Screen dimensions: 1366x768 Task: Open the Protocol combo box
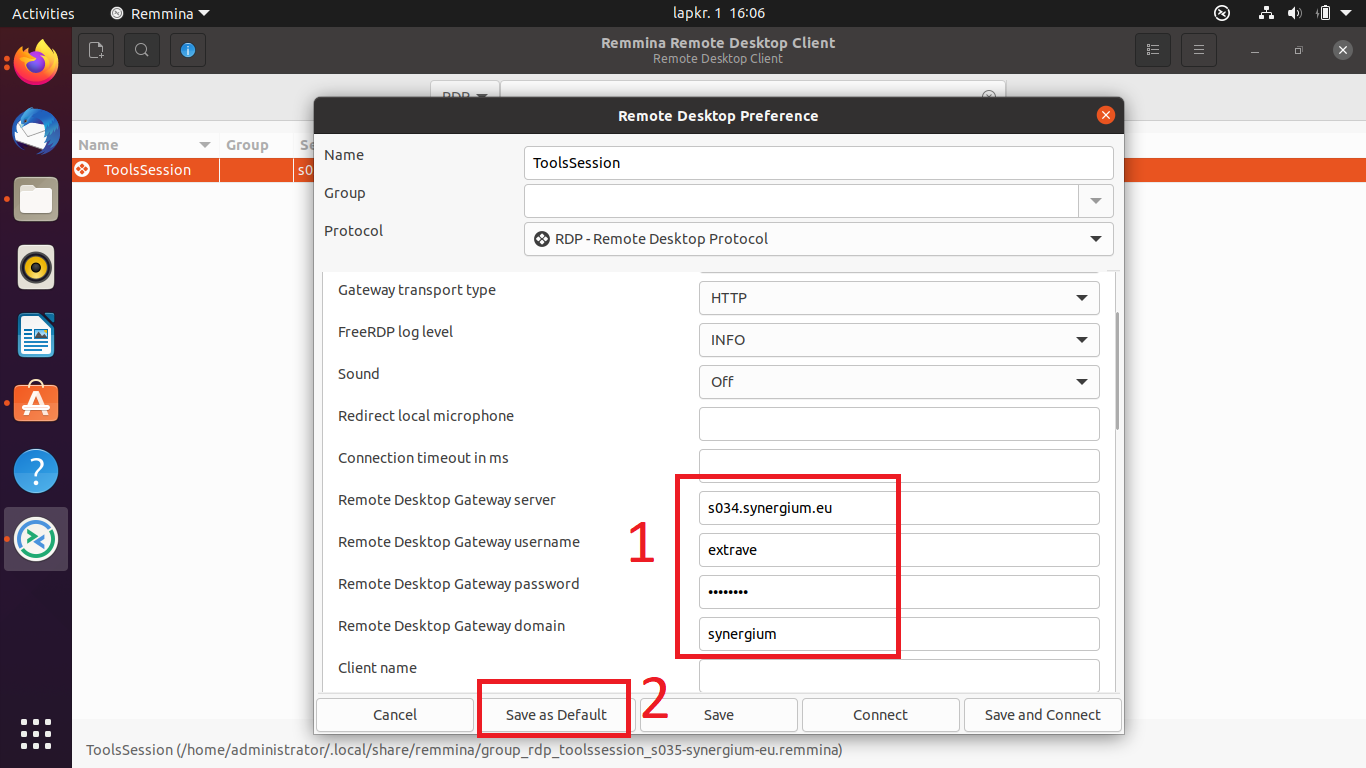[818, 239]
